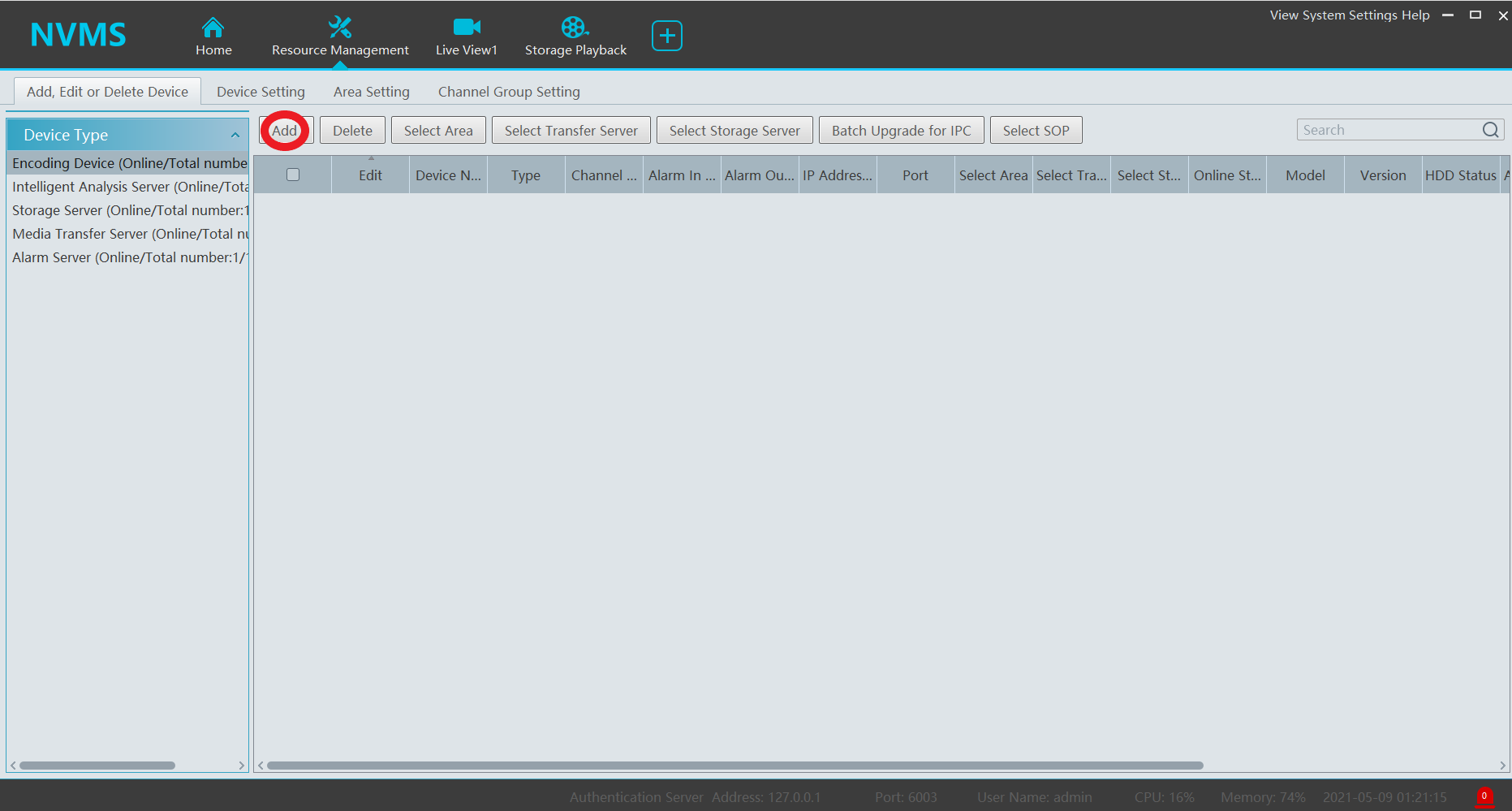Open Channel Group Setting tab
The height and width of the screenshot is (811, 1512).
click(509, 92)
